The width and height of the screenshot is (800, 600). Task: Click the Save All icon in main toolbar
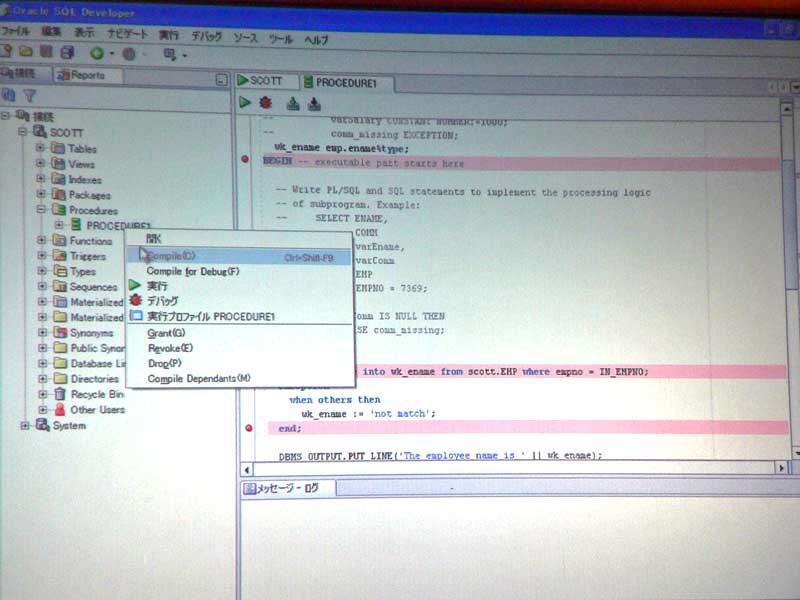[67, 52]
